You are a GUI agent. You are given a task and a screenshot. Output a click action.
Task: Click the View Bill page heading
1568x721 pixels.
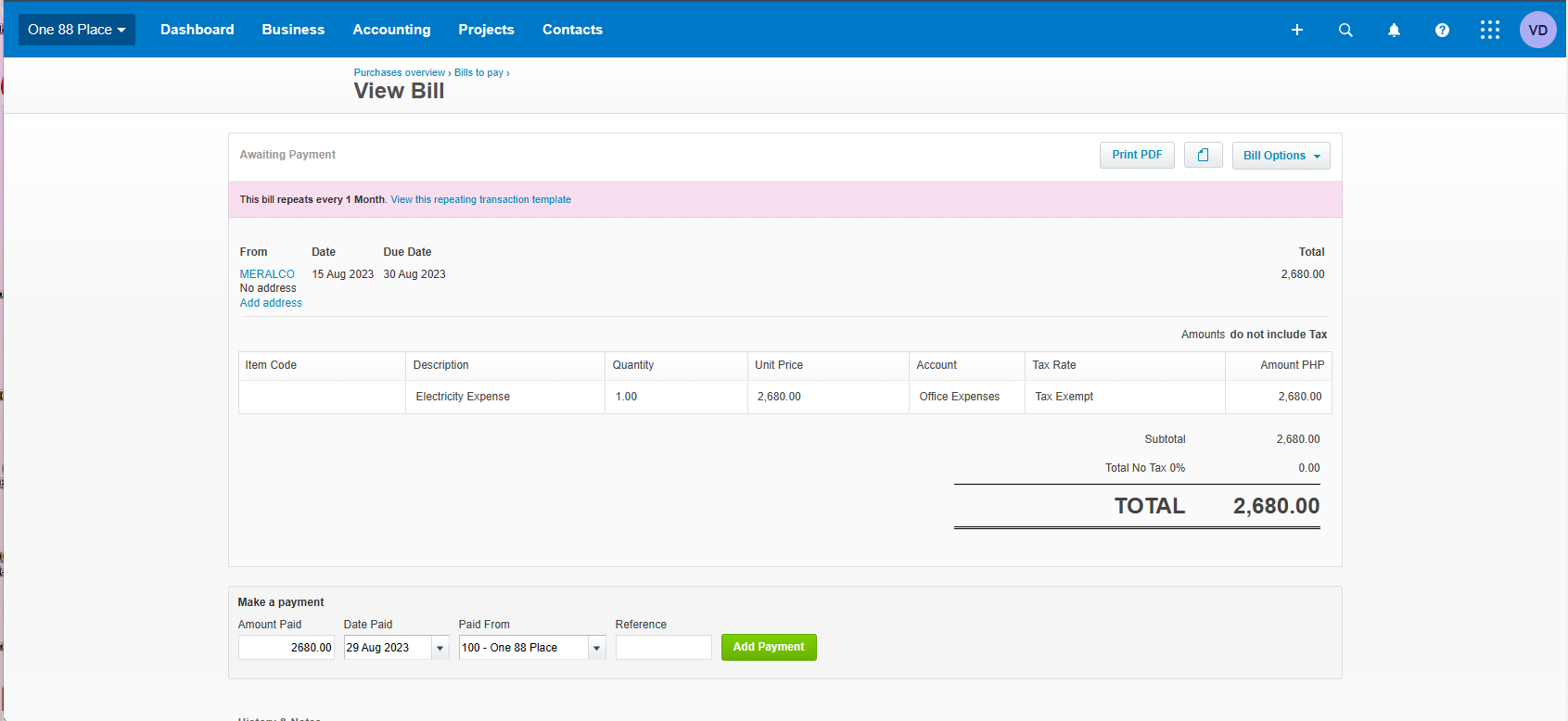tap(399, 91)
